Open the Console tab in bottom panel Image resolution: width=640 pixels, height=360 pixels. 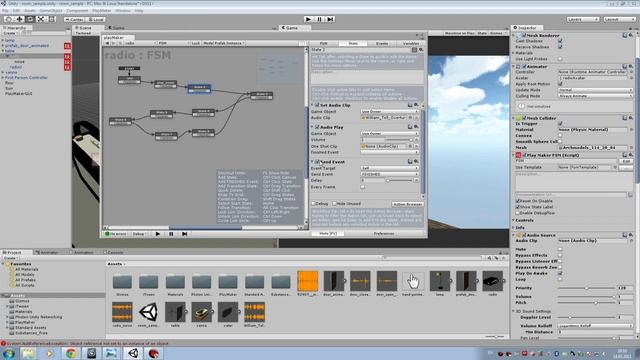pyautogui.click(x=113, y=253)
